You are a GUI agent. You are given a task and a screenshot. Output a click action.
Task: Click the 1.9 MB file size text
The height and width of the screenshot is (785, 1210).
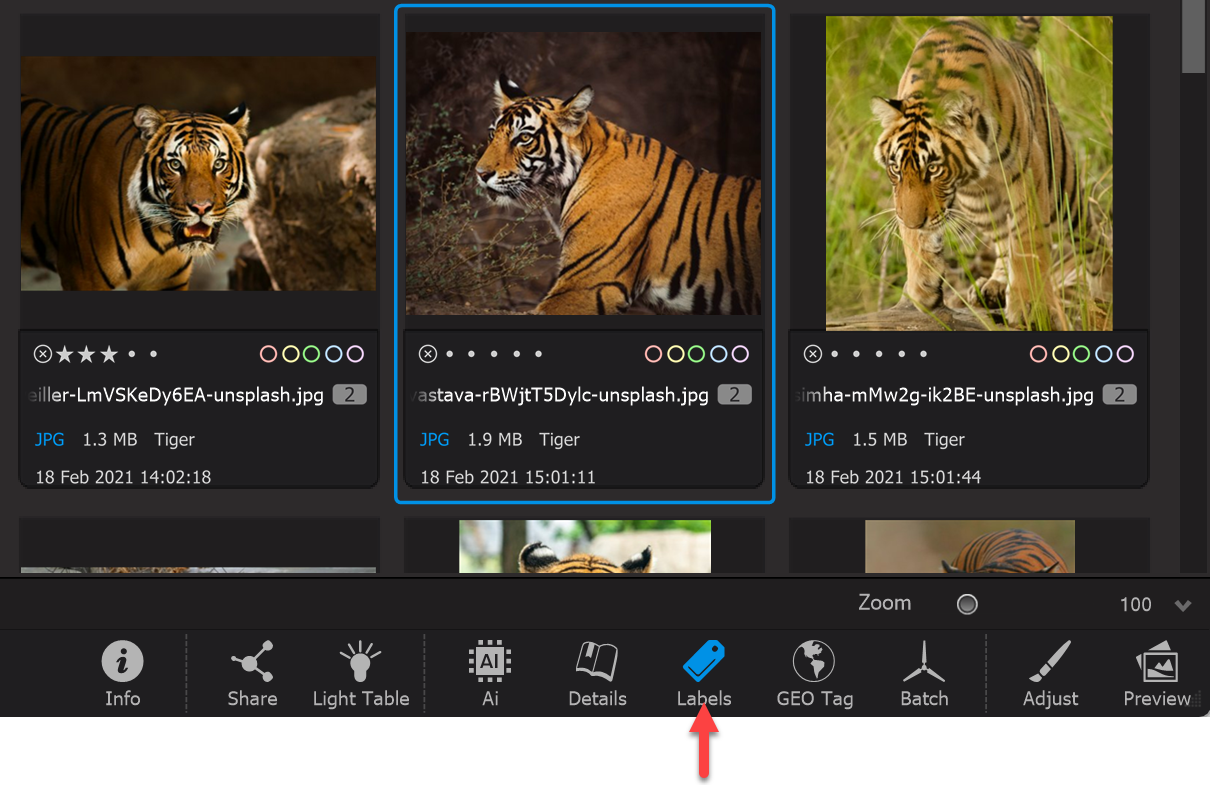click(495, 439)
